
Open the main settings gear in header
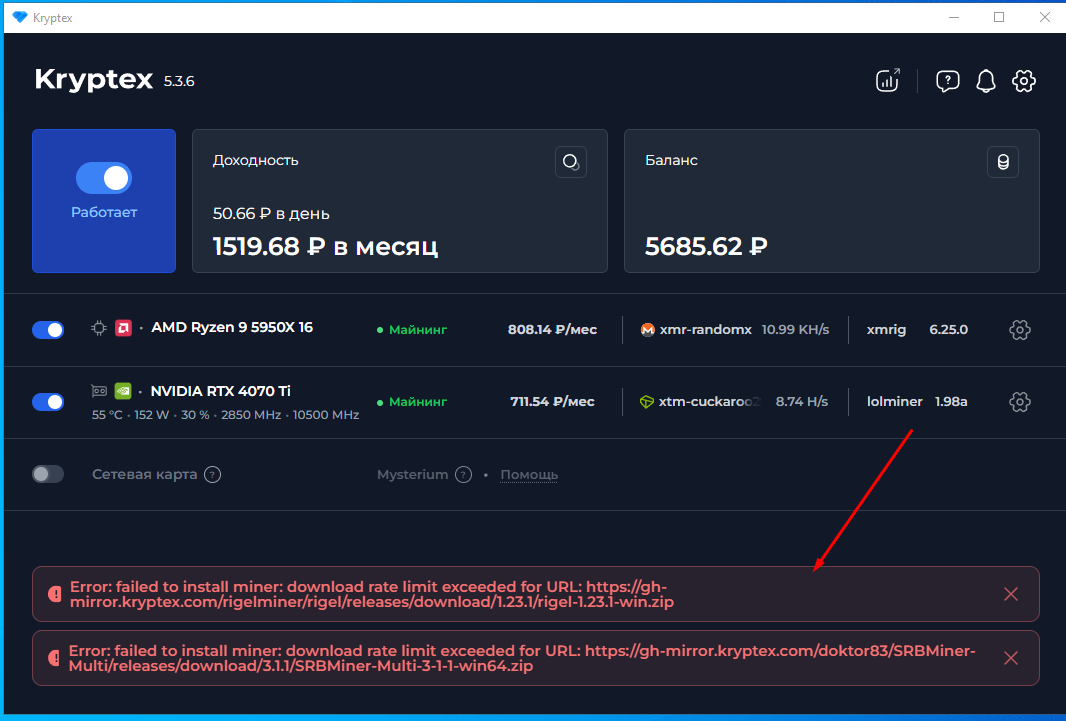1023,81
